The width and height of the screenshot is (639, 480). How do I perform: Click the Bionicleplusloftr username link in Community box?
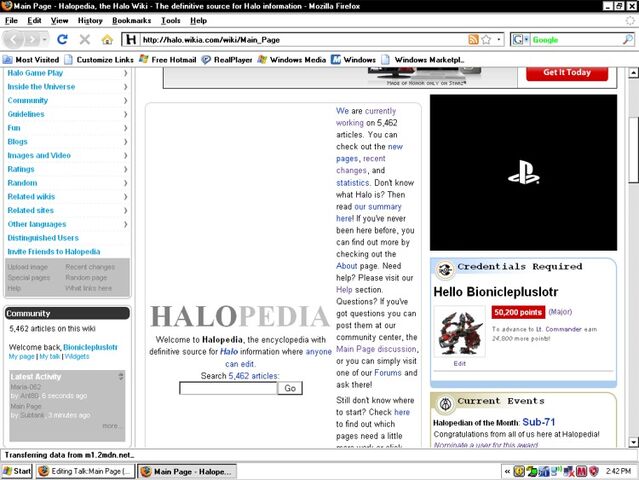pyautogui.click(x=90, y=347)
